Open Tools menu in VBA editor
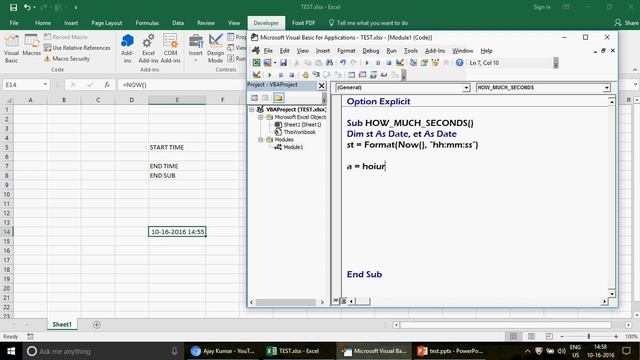Viewport: 640px width, 360px height. pyautogui.click(x=411, y=51)
